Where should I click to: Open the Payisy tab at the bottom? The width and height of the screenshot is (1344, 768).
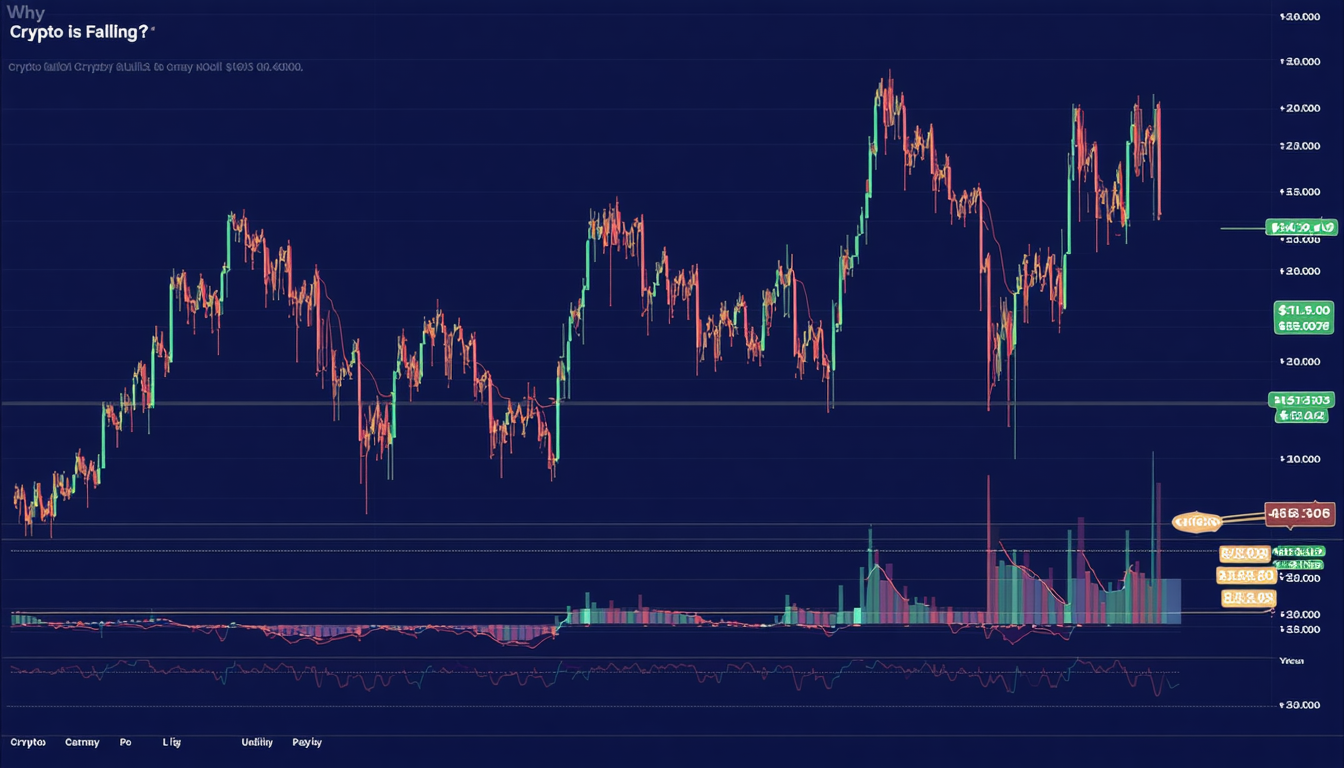pos(307,743)
